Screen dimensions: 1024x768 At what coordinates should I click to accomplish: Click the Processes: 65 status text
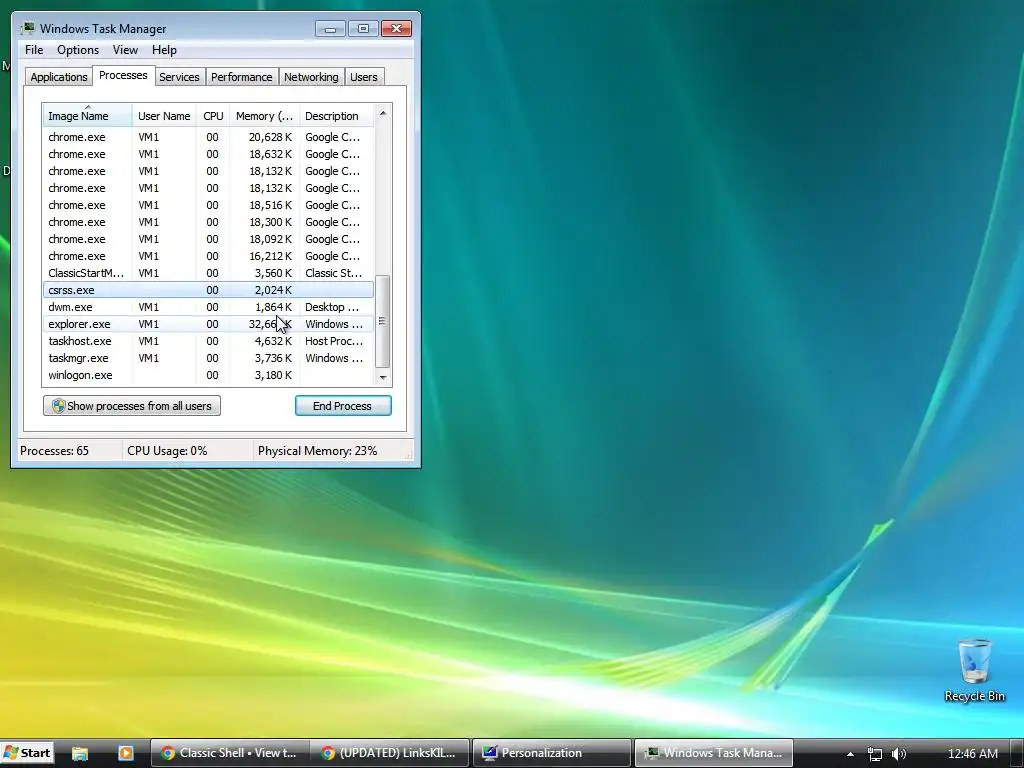(54, 451)
